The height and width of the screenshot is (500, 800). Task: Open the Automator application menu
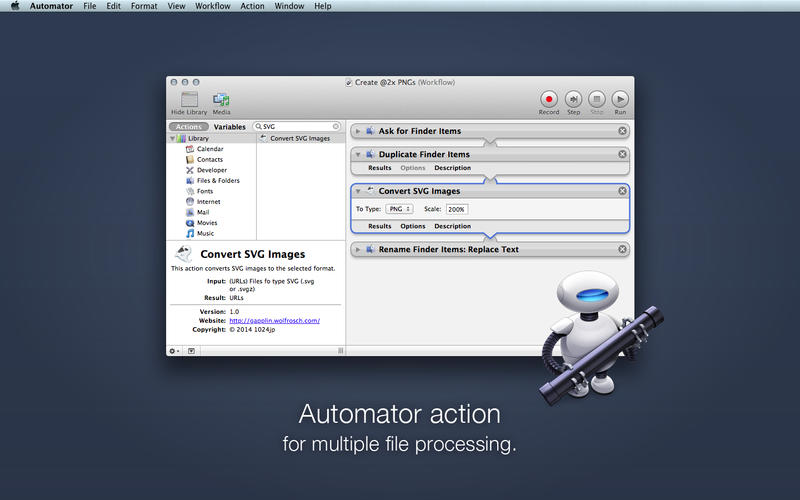(x=51, y=6)
